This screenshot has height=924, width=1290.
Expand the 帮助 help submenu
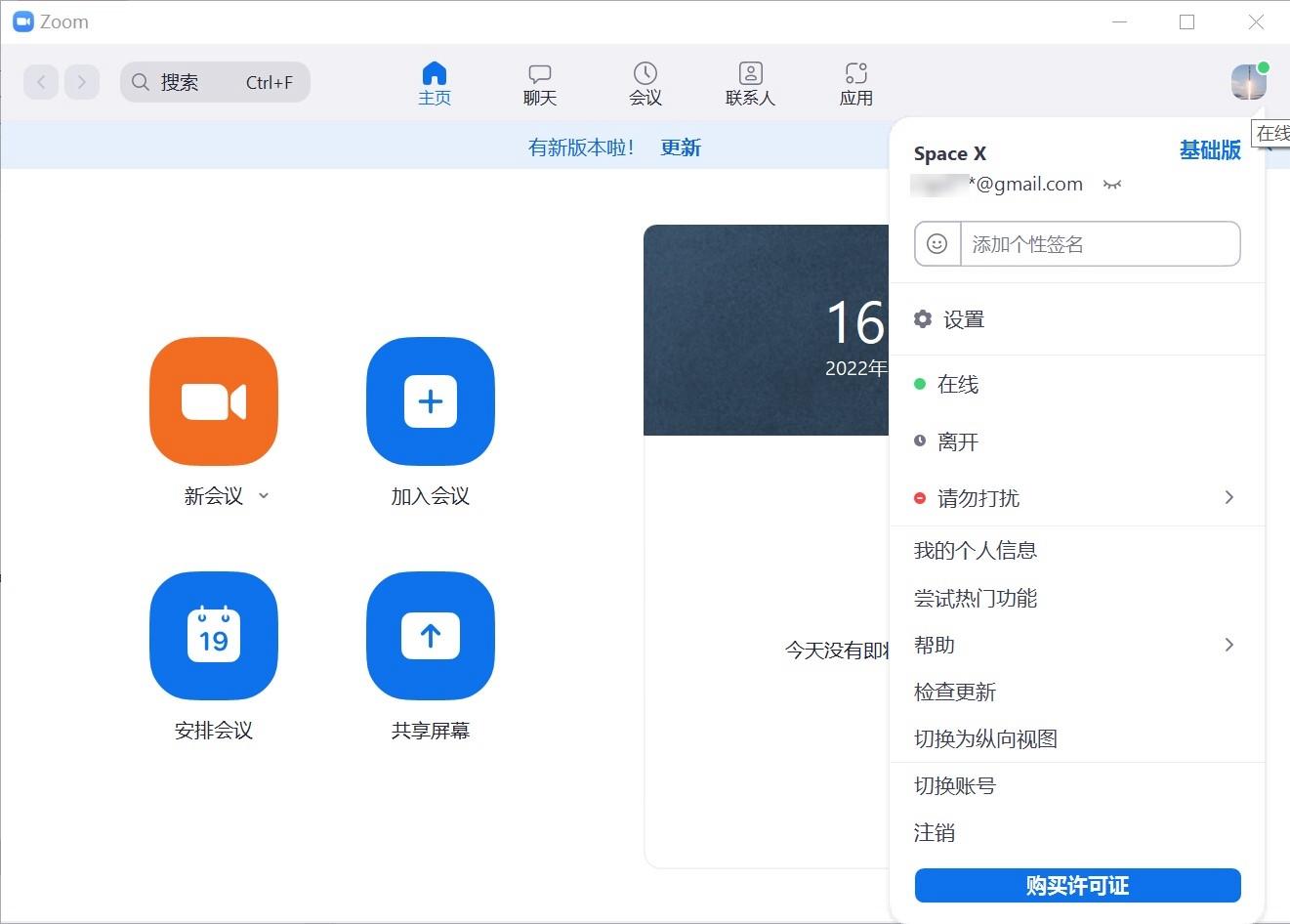(x=935, y=645)
